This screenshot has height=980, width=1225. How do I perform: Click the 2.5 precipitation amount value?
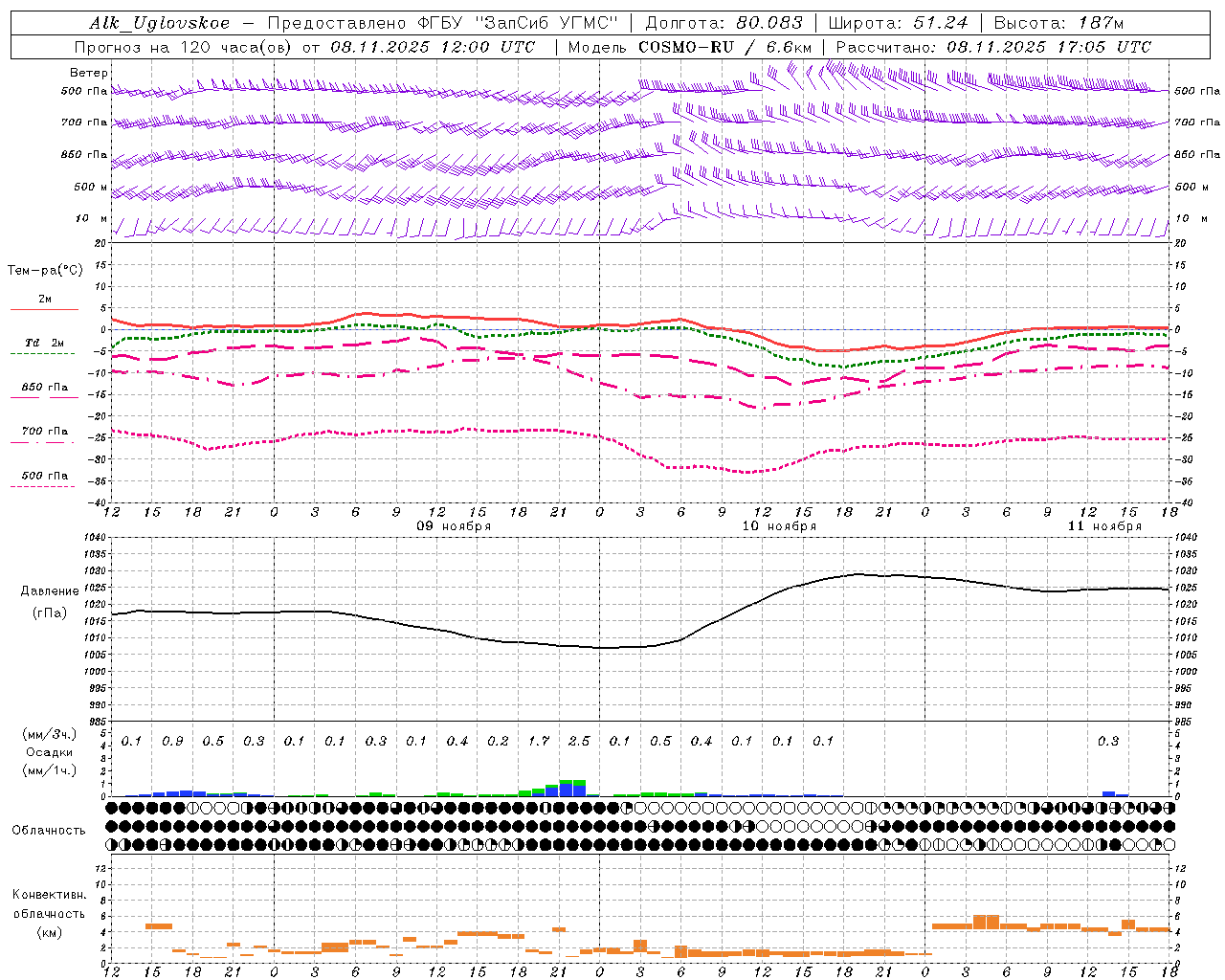(579, 742)
